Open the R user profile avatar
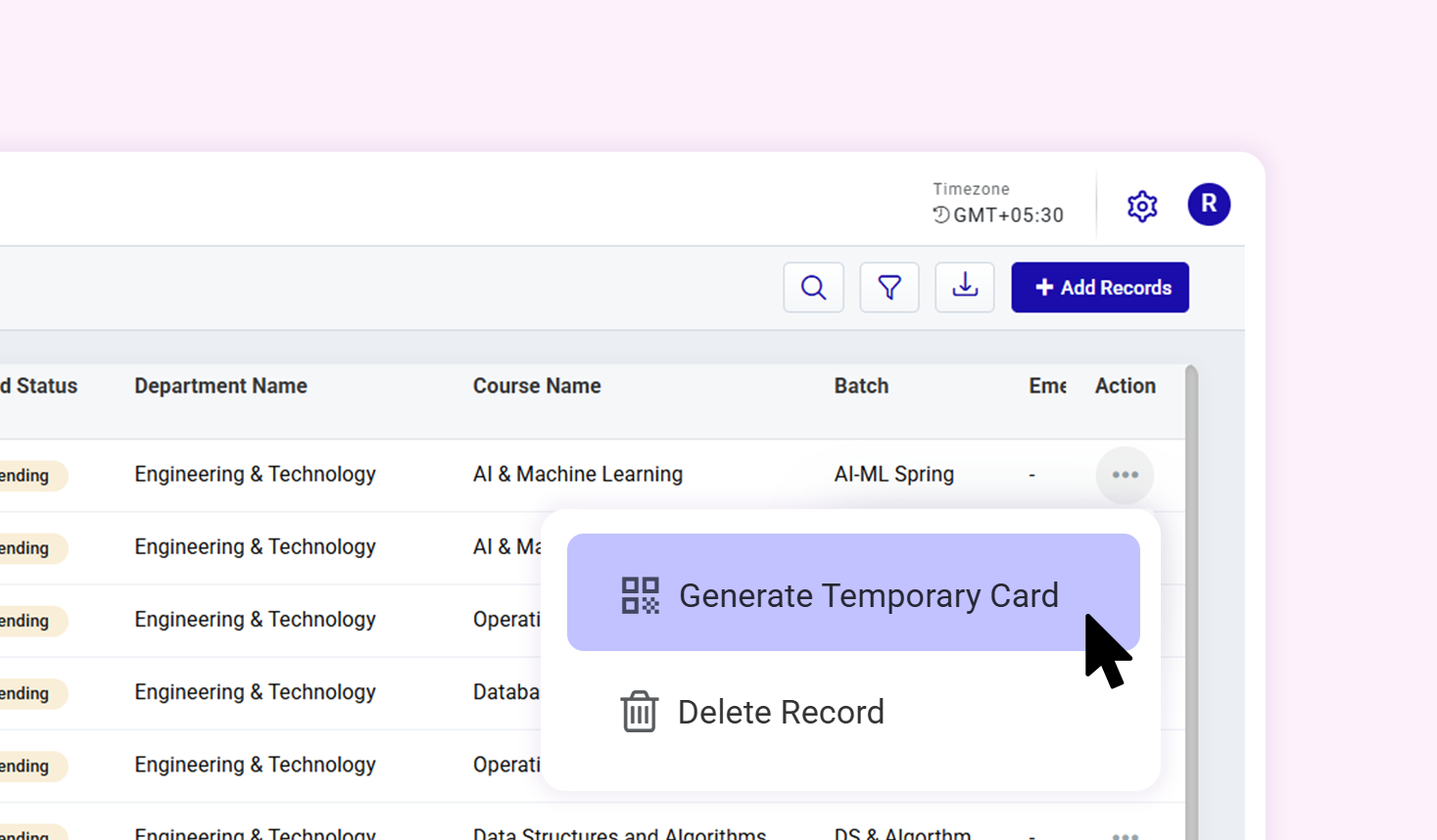 [1209, 205]
